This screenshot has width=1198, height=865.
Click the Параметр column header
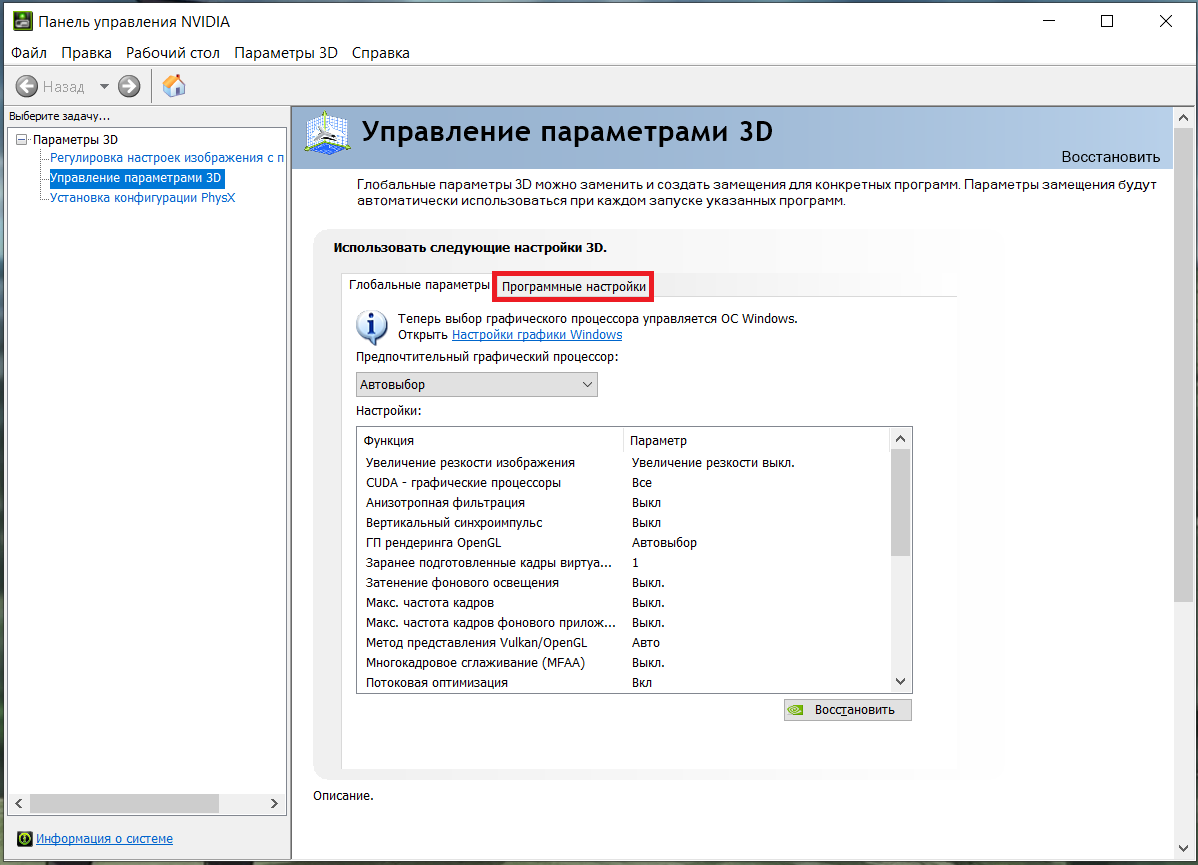pyautogui.click(x=757, y=441)
